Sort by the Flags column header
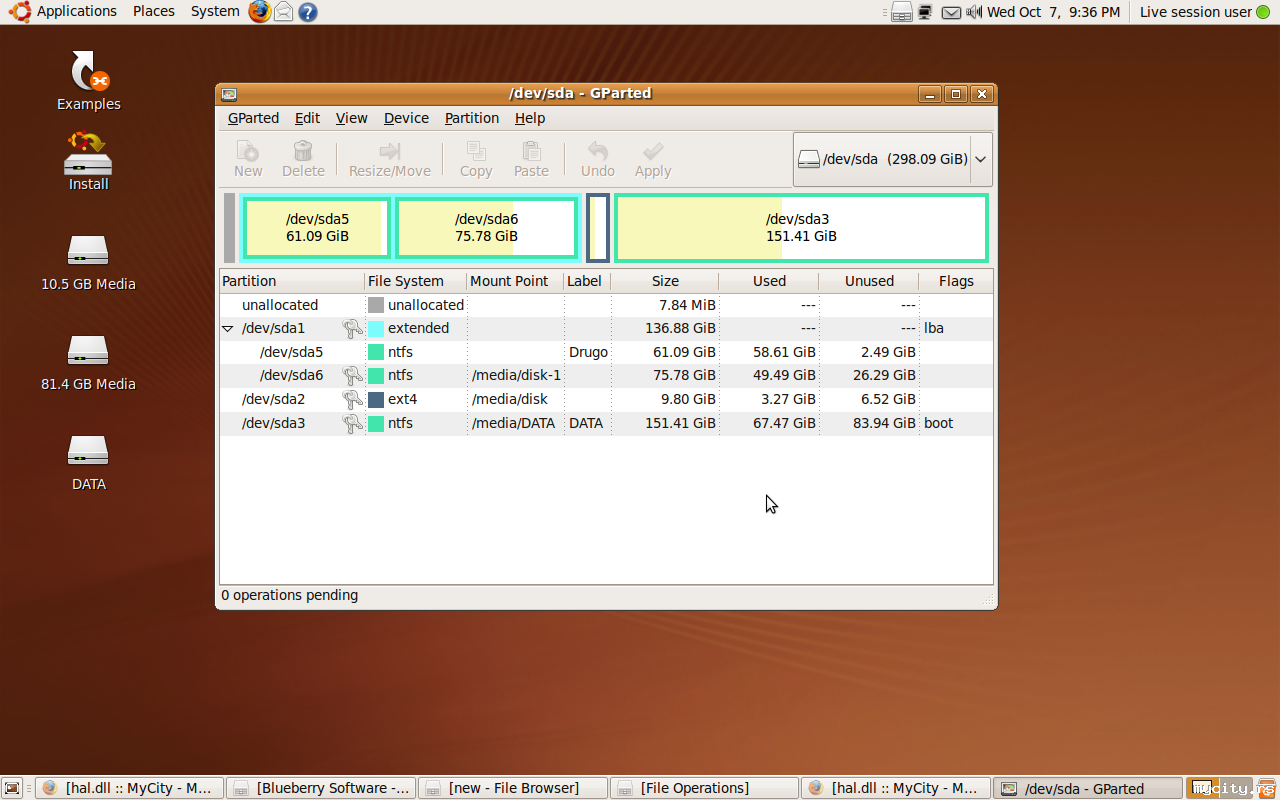The image size is (1280, 800). [x=956, y=281]
